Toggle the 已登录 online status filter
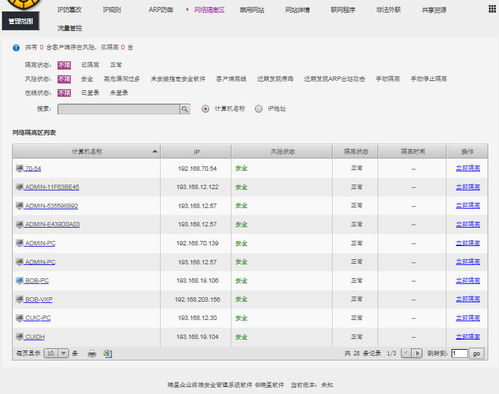The height and width of the screenshot is (394, 499). click(x=90, y=93)
